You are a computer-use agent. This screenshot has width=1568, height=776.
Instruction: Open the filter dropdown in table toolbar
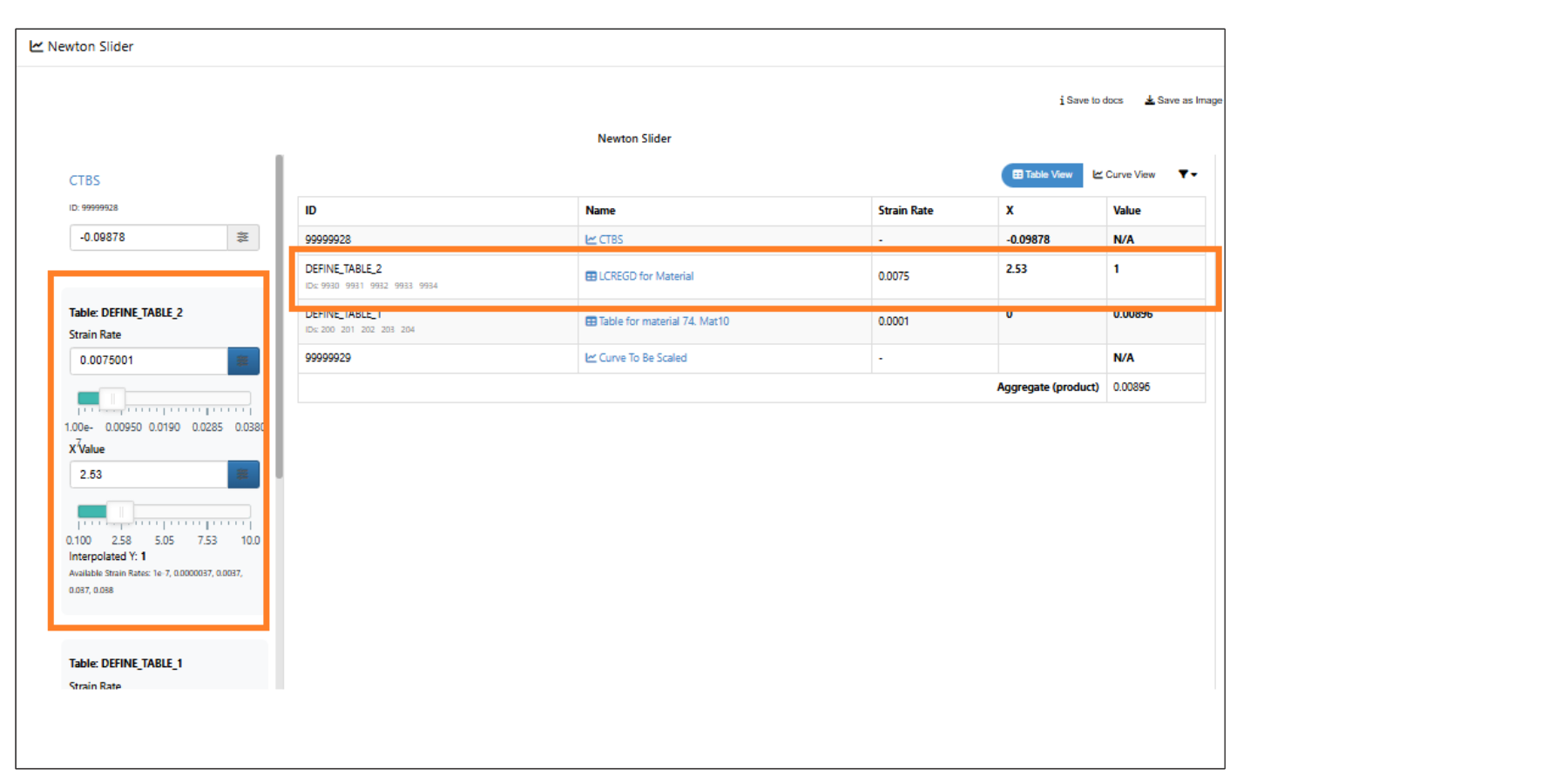[x=1187, y=174]
